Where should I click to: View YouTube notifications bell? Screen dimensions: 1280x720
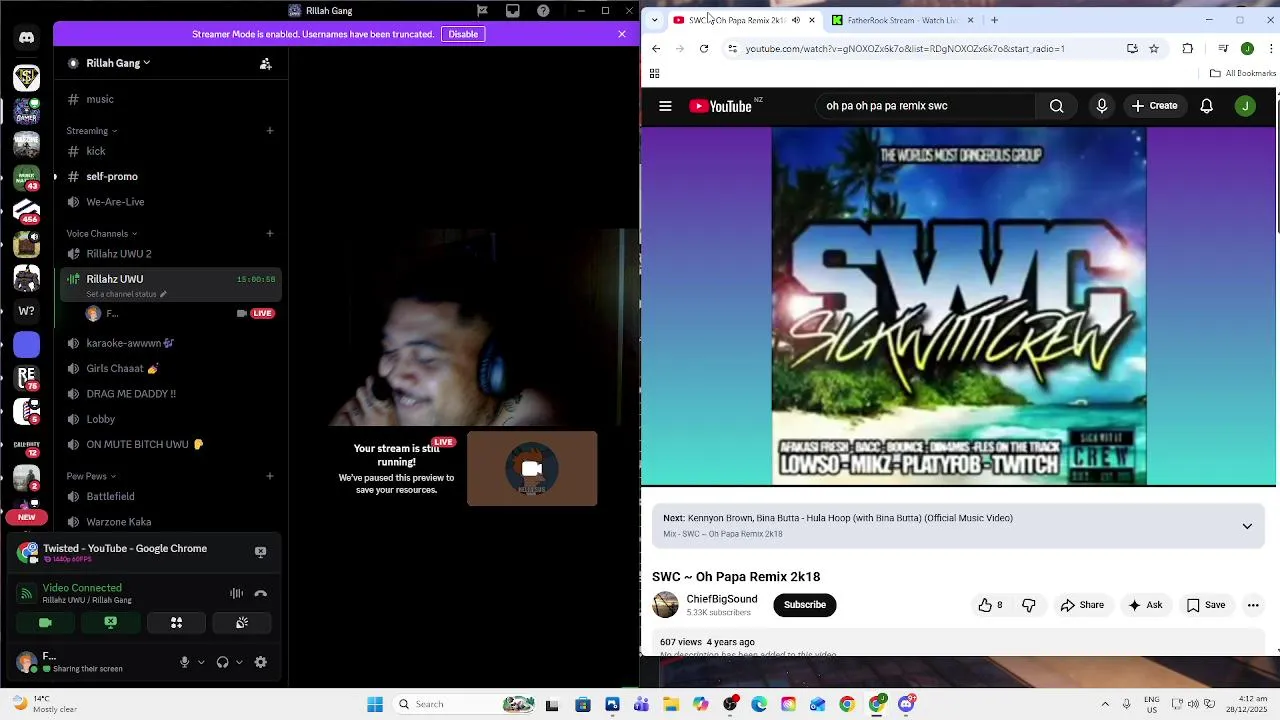(1207, 106)
